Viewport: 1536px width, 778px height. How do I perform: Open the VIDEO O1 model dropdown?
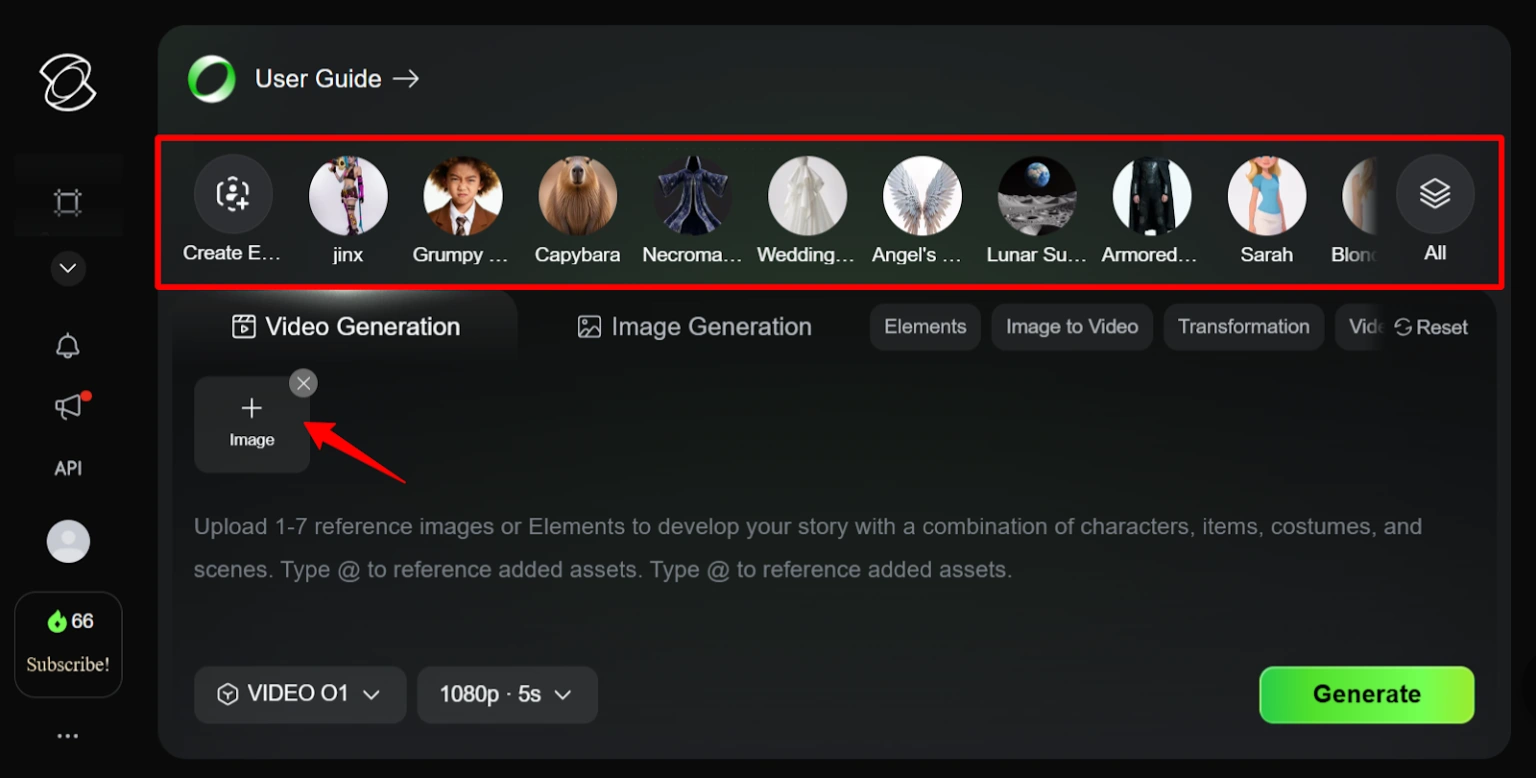[x=299, y=694]
